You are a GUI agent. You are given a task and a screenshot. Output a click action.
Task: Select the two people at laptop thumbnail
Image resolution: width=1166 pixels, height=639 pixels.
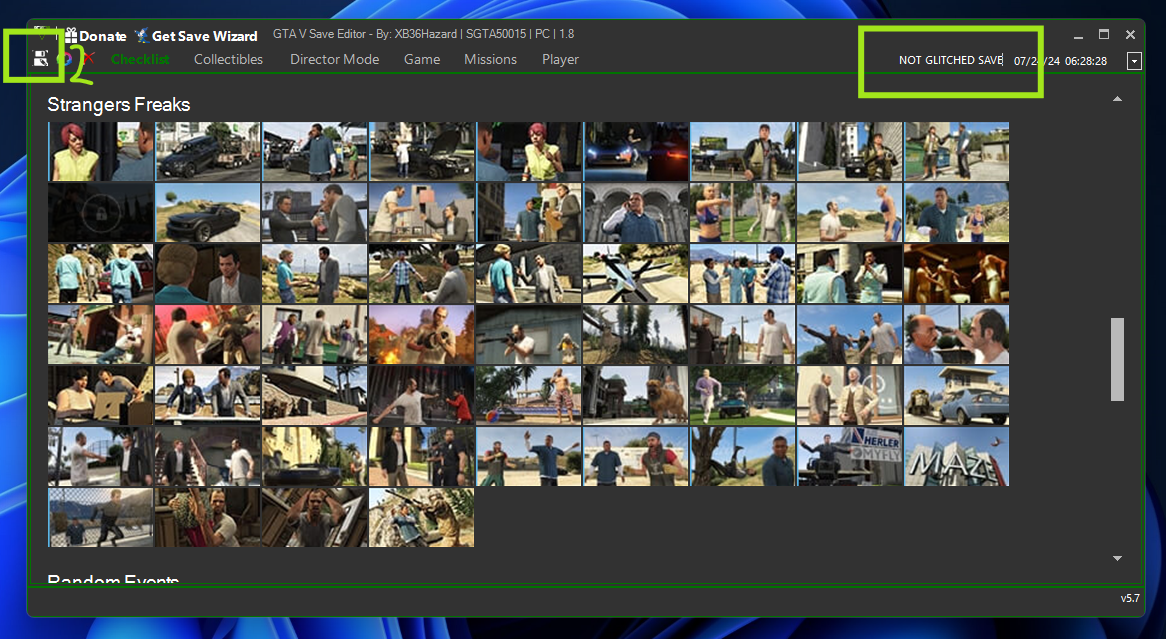[100, 396]
